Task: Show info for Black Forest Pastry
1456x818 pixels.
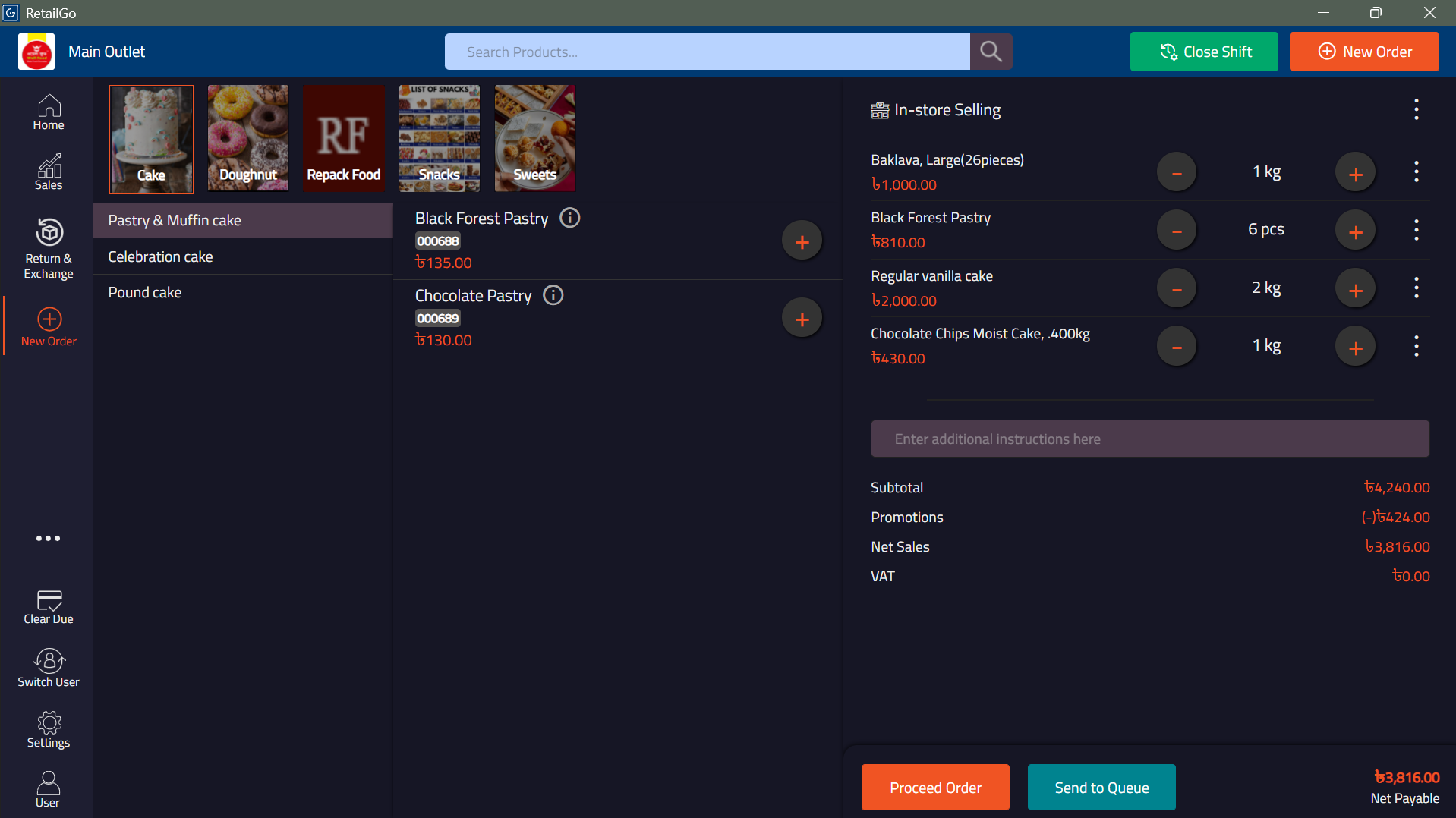Action: click(x=570, y=219)
